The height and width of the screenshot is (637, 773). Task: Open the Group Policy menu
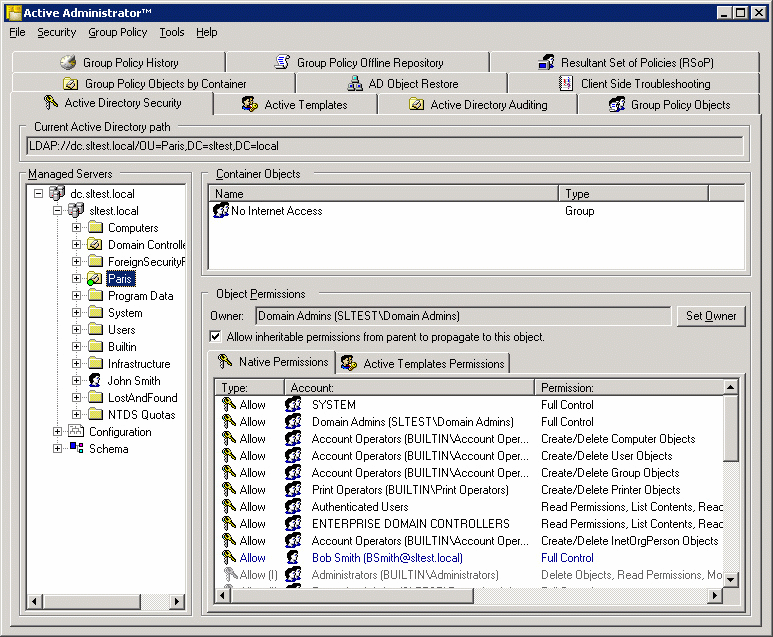point(118,33)
